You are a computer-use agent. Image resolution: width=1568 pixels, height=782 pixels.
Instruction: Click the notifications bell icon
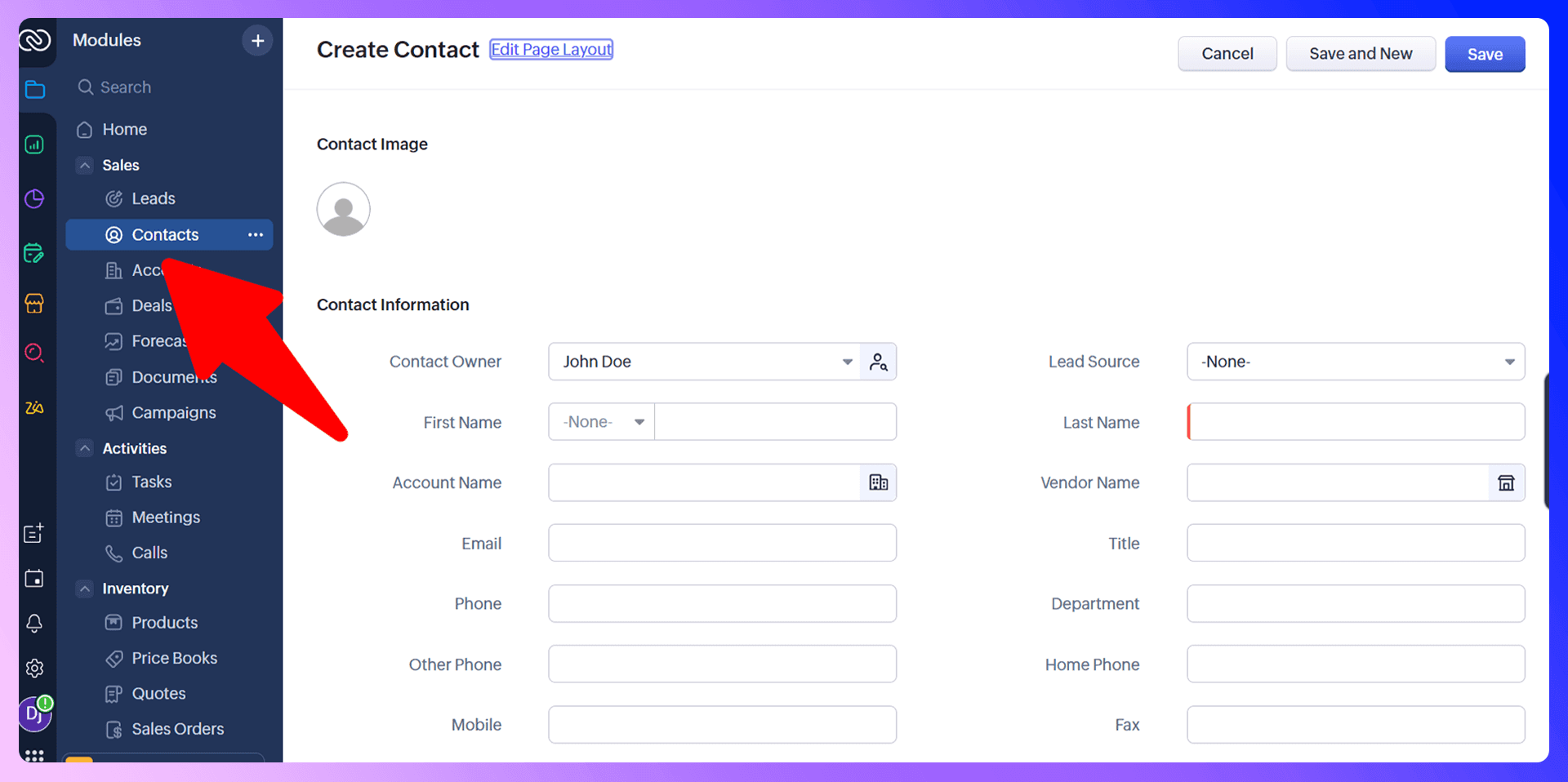click(x=34, y=624)
